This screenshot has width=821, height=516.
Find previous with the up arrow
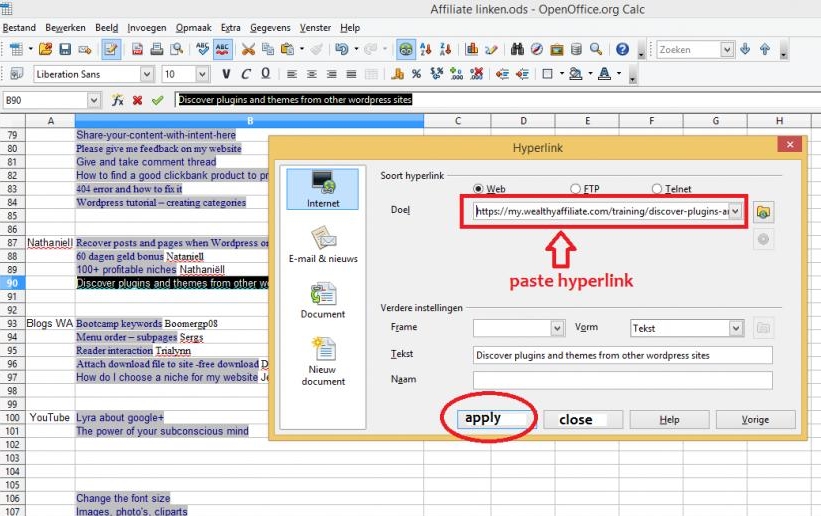[x=765, y=49]
